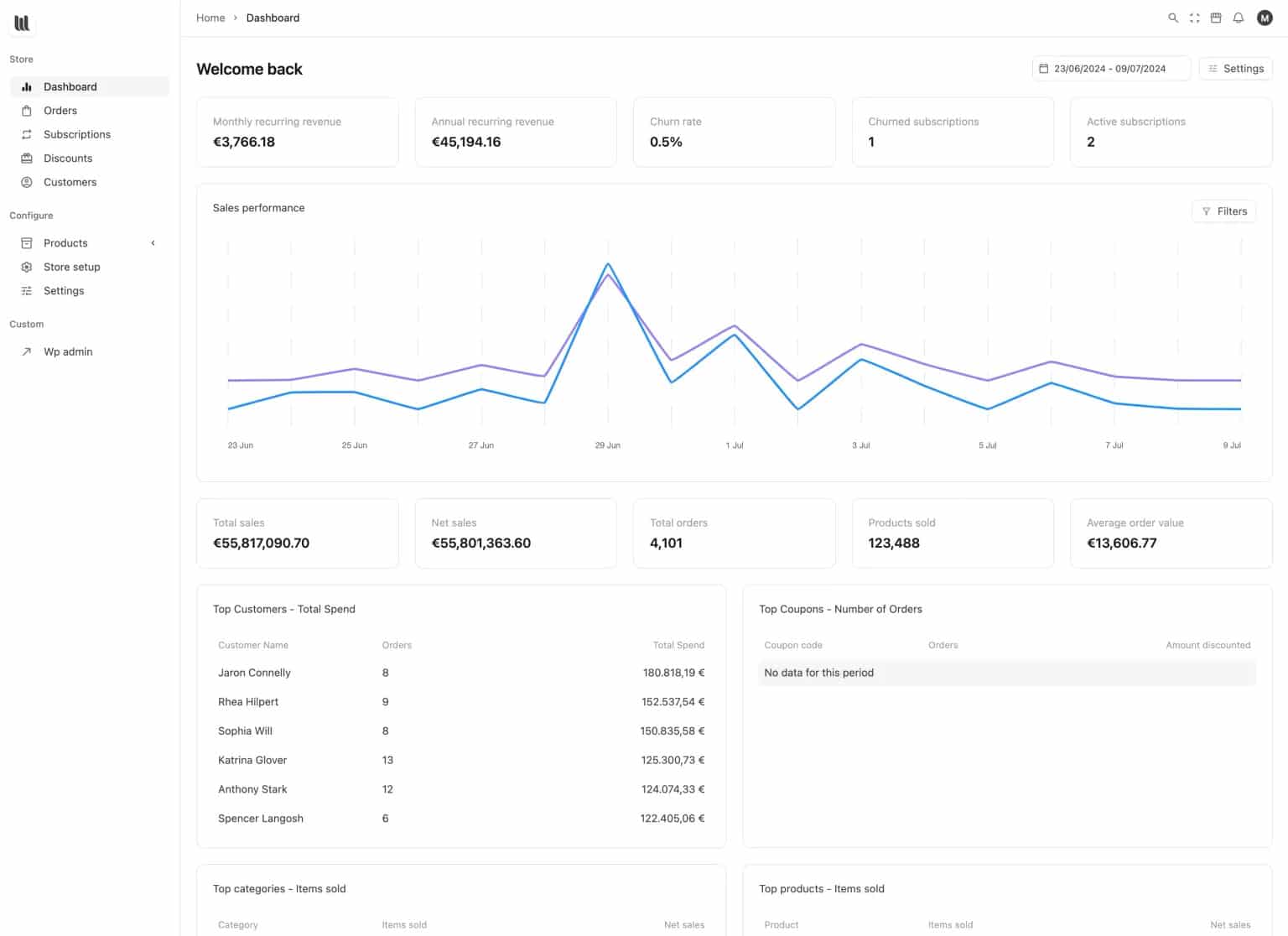Open the M avatar account menu
Viewport: 1288px width, 936px height.
(1265, 18)
